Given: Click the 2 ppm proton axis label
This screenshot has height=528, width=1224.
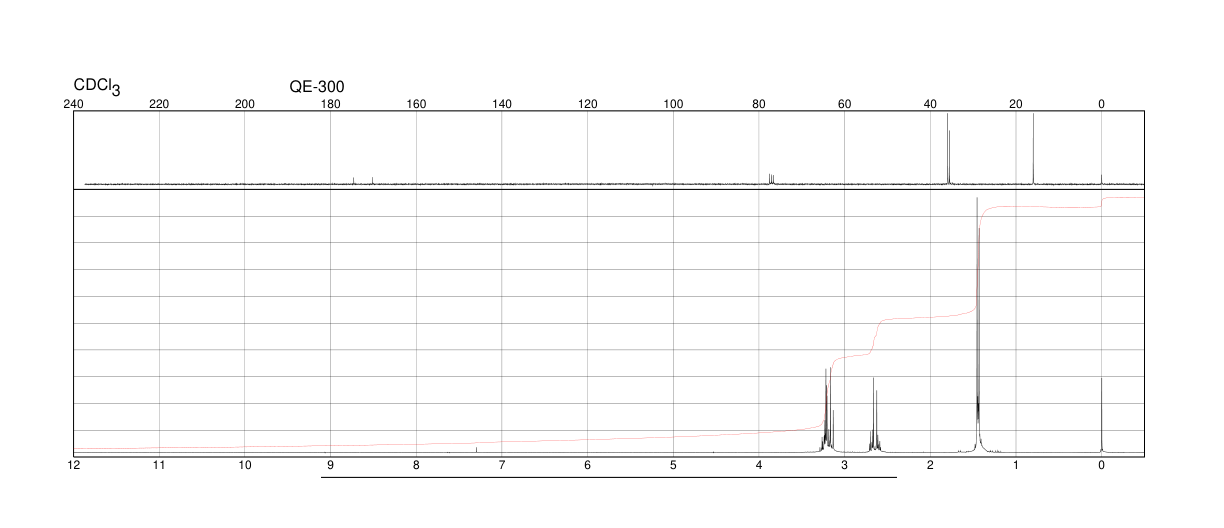Looking at the screenshot, I should pos(930,466).
